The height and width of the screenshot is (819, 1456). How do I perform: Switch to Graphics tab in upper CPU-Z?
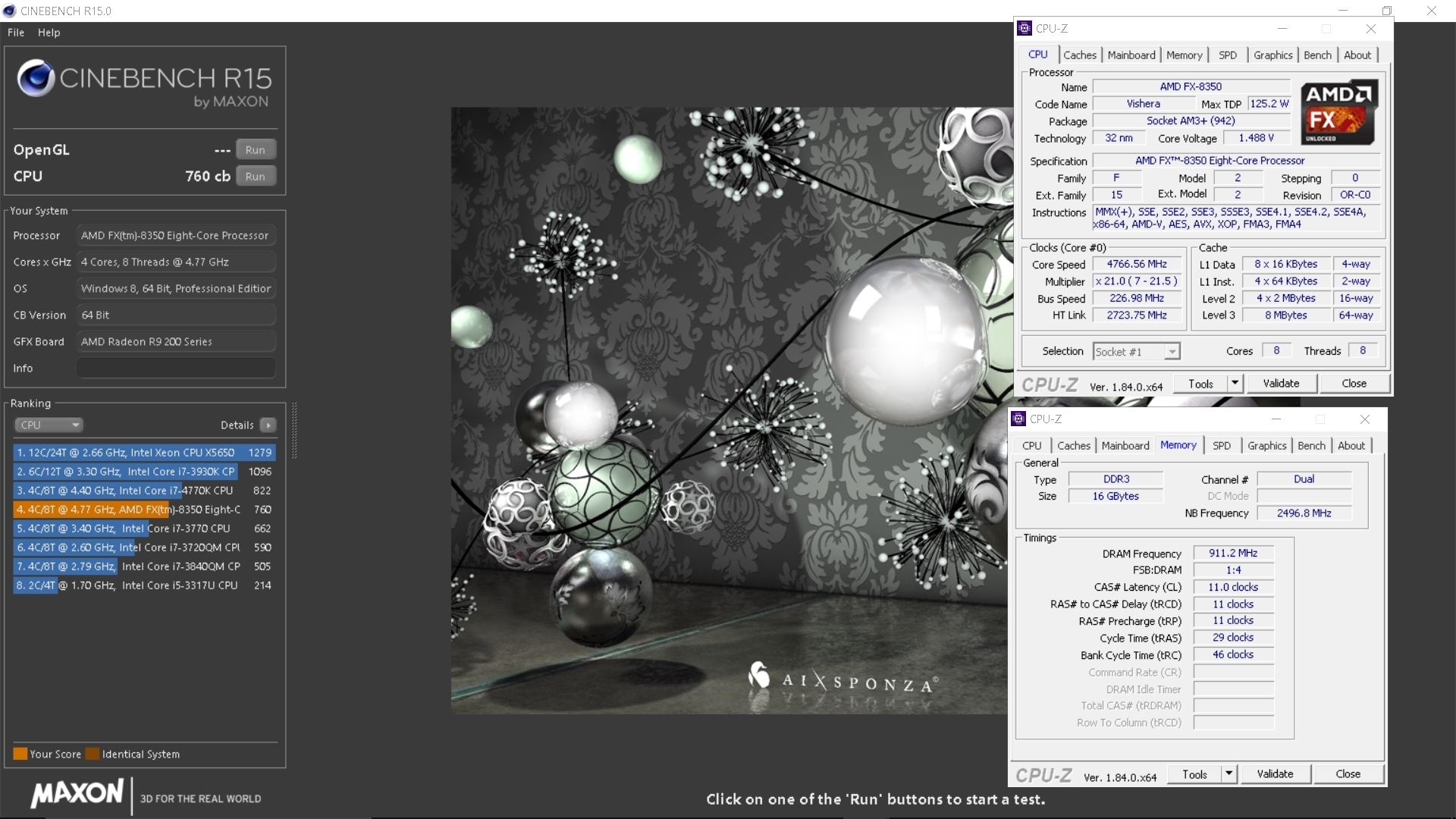(1273, 55)
